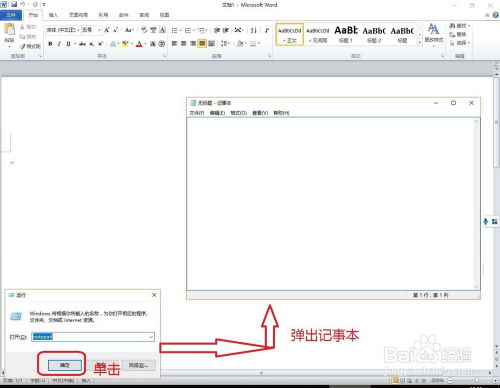Screen dimensions: 500x388
Task: Click the Paste icon in Word's ribbon
Action: (x=9, y=29)
